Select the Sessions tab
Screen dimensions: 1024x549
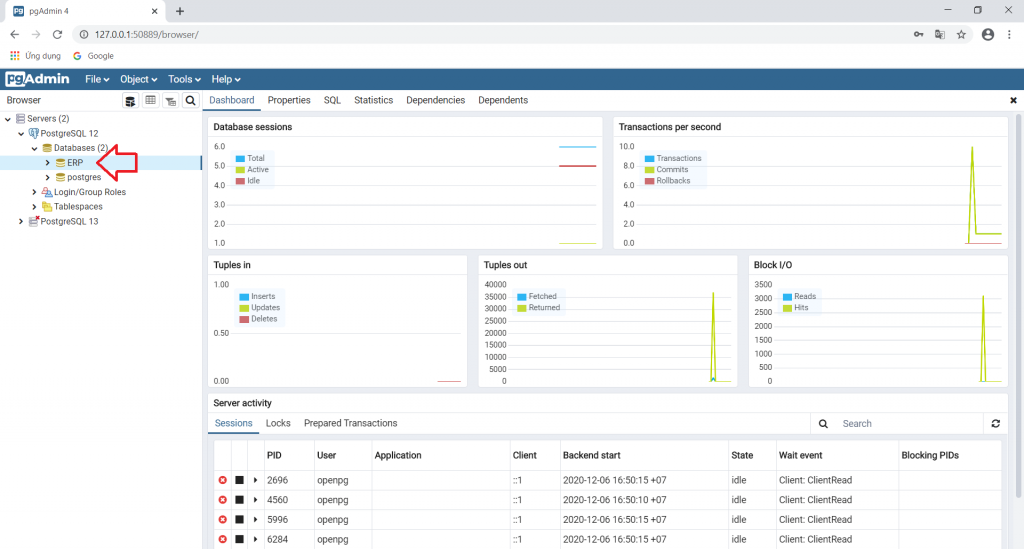click(x=233, y=424)
